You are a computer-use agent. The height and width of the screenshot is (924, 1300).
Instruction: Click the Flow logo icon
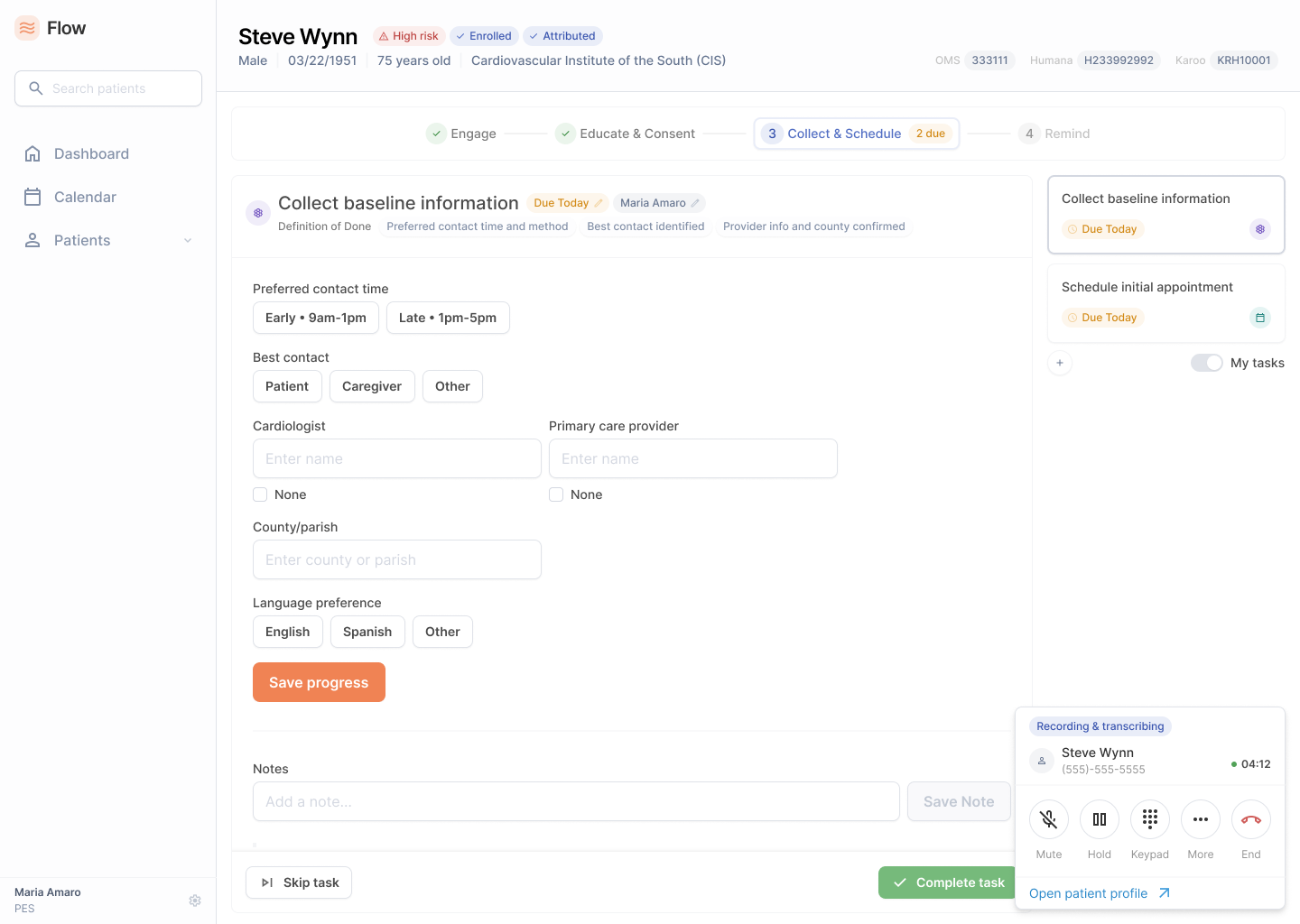coord(27,28)
